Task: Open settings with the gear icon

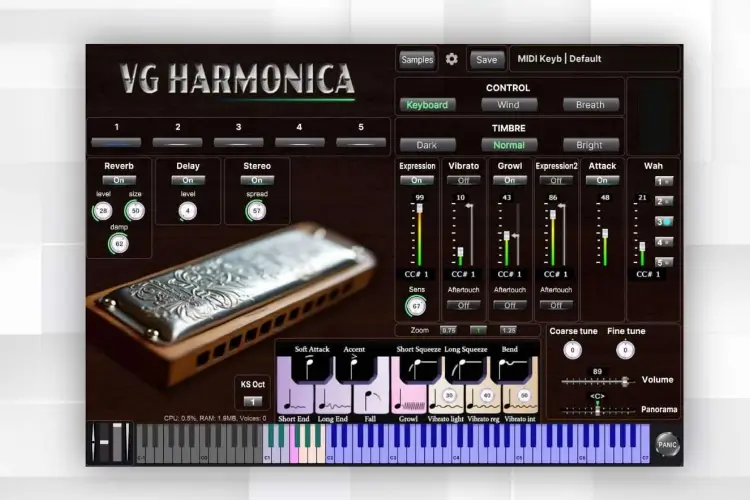Action: point(452,59)
